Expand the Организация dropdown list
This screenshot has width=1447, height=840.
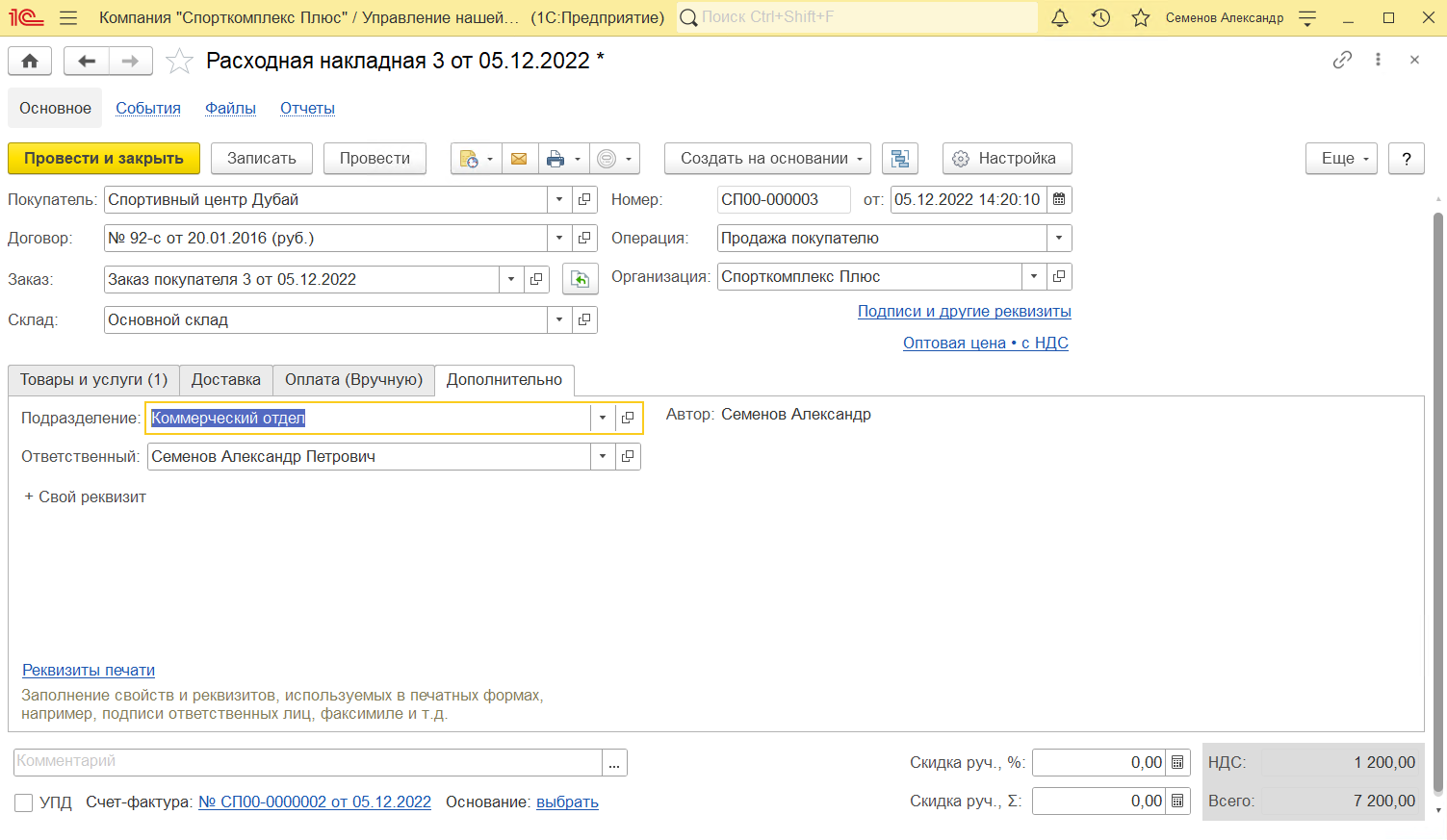1034,276
